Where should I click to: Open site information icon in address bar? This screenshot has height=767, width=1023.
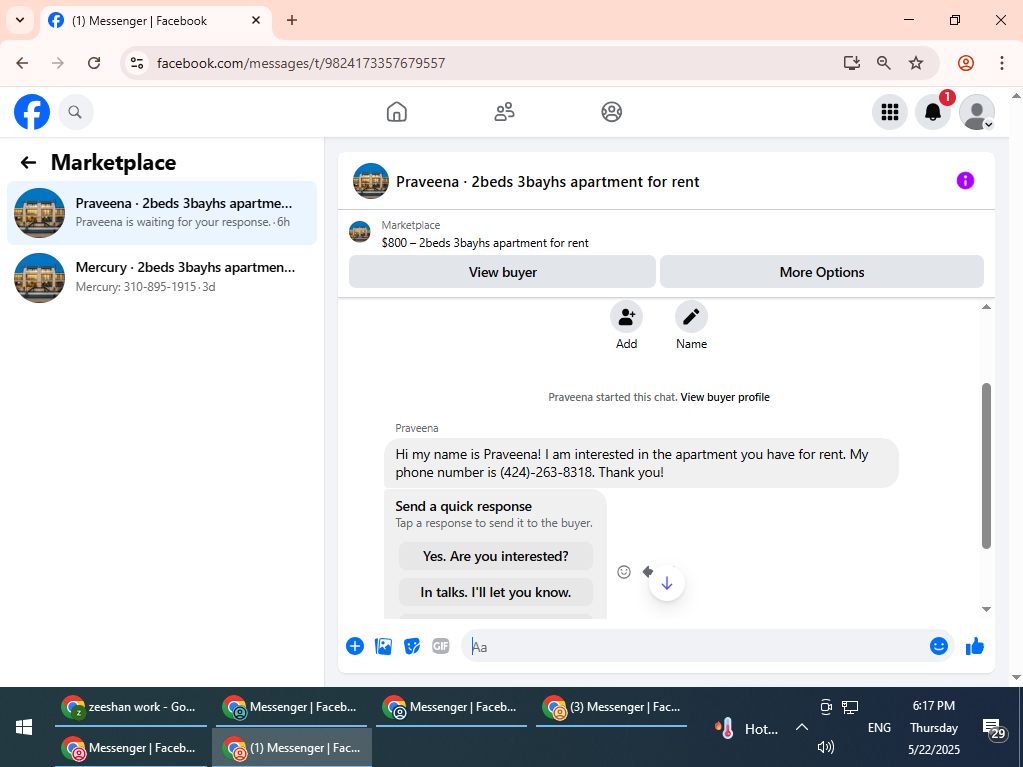click(x=137, y=63)
